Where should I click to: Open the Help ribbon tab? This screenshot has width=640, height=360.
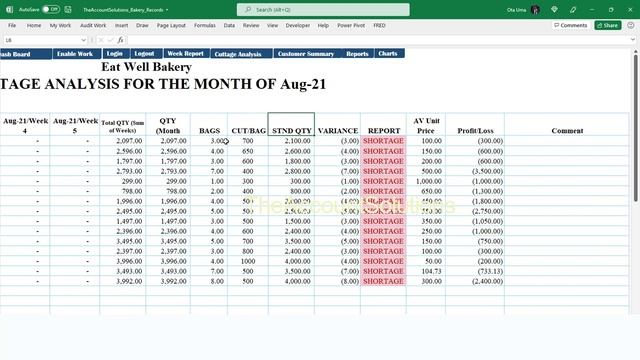tap(323, 25)
